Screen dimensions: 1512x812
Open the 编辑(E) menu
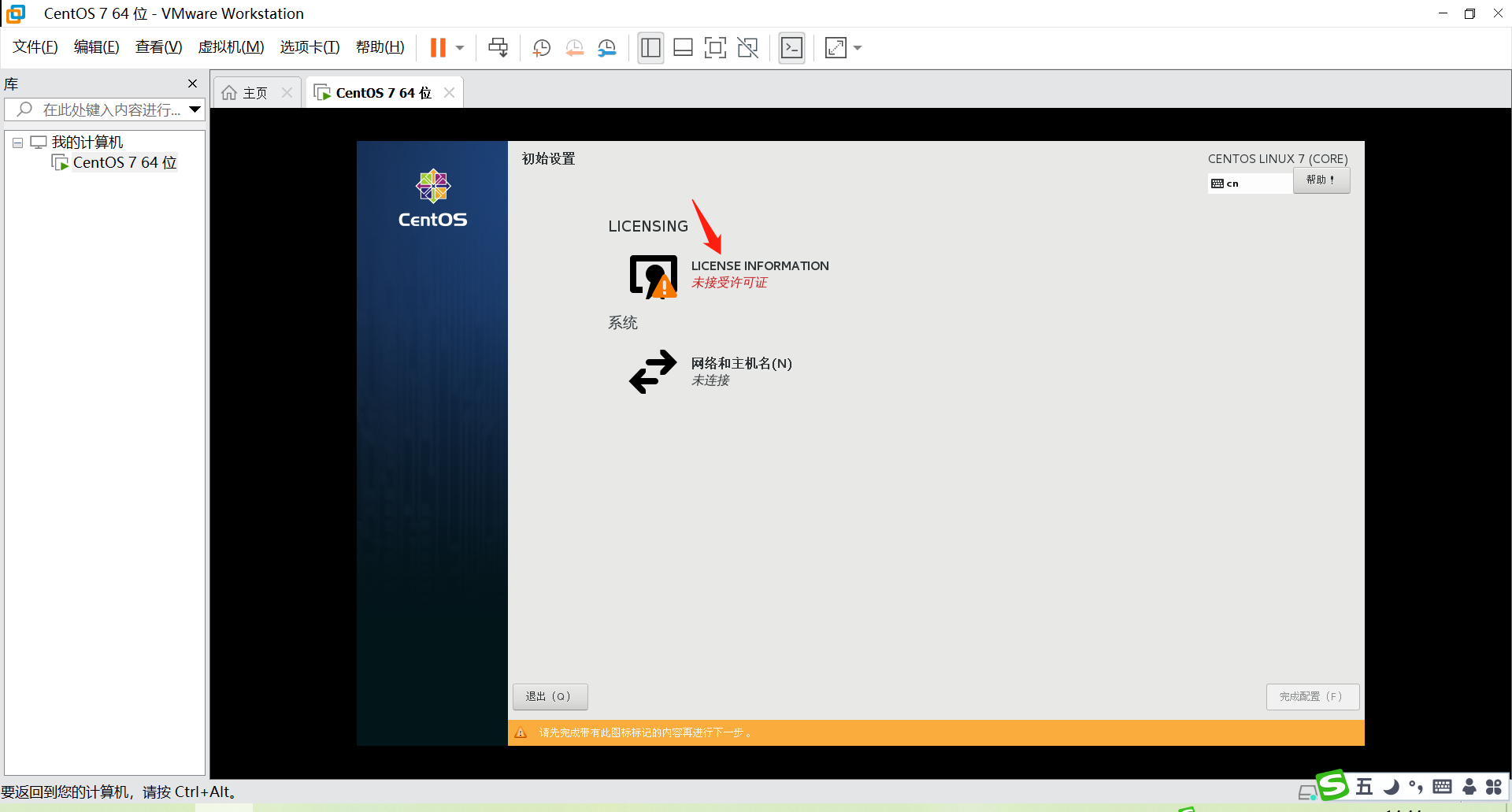[97, 47]
